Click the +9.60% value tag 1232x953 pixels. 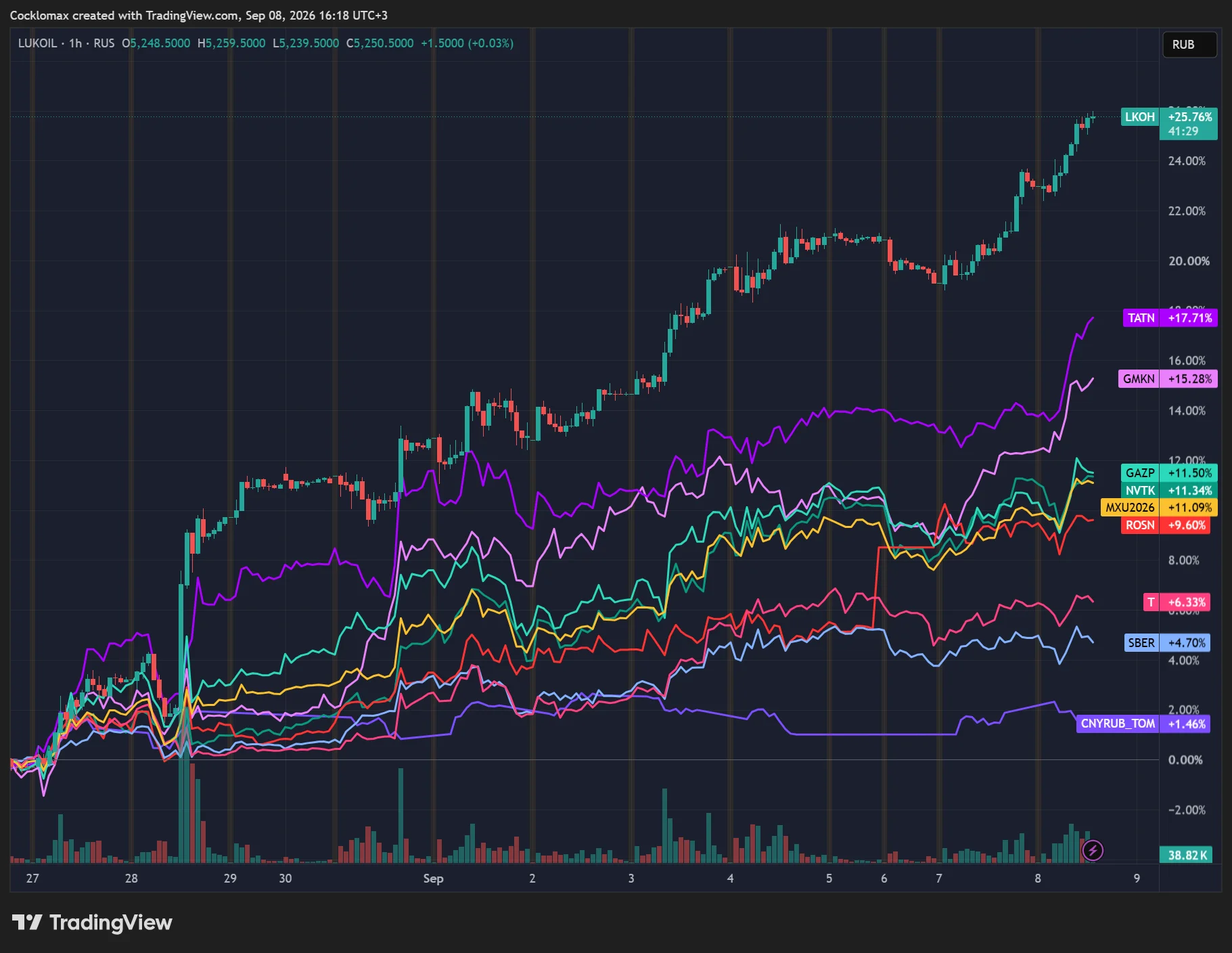point(1186,525)
